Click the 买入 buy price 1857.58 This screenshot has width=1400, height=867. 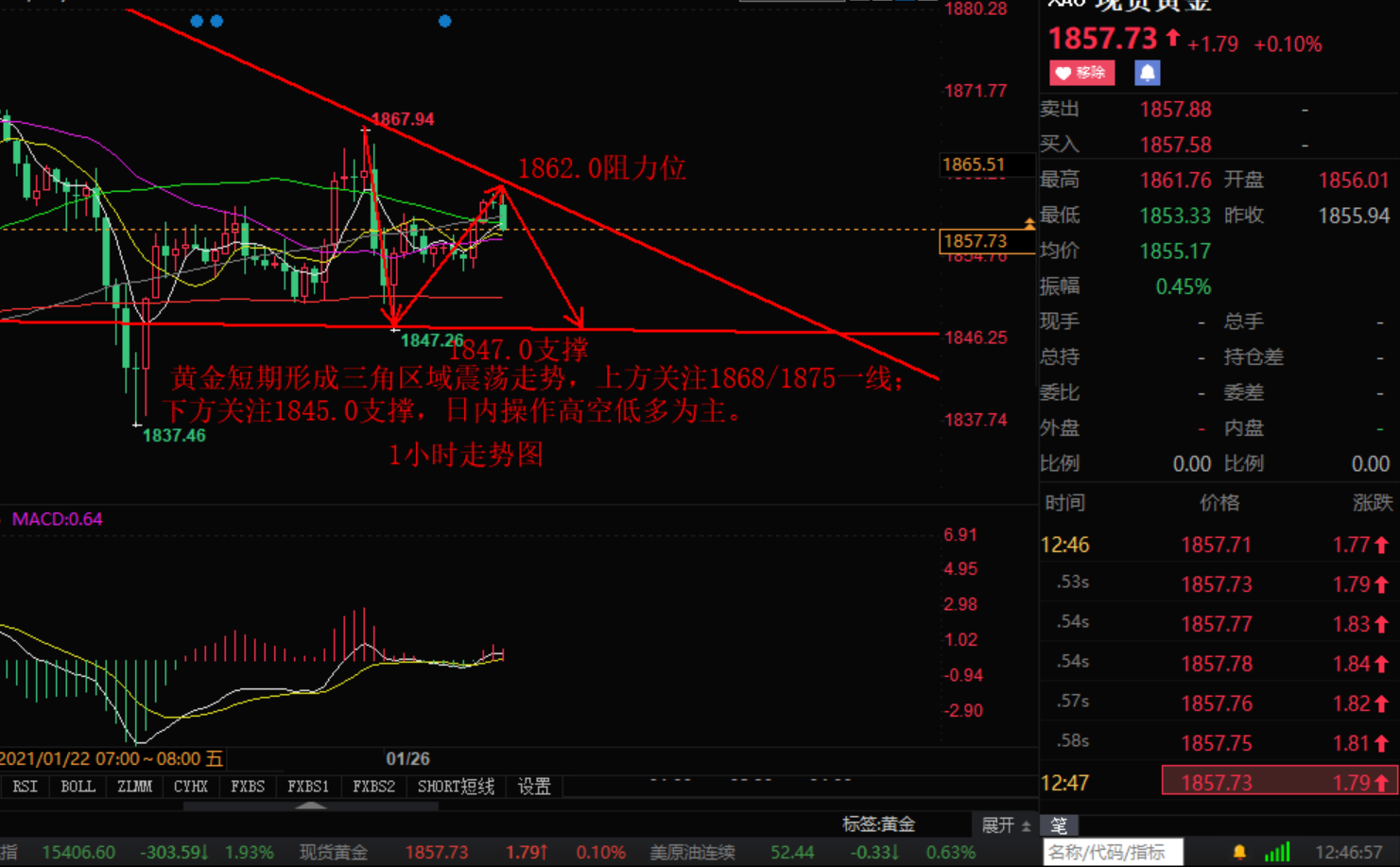click(x=1175, y=146)
